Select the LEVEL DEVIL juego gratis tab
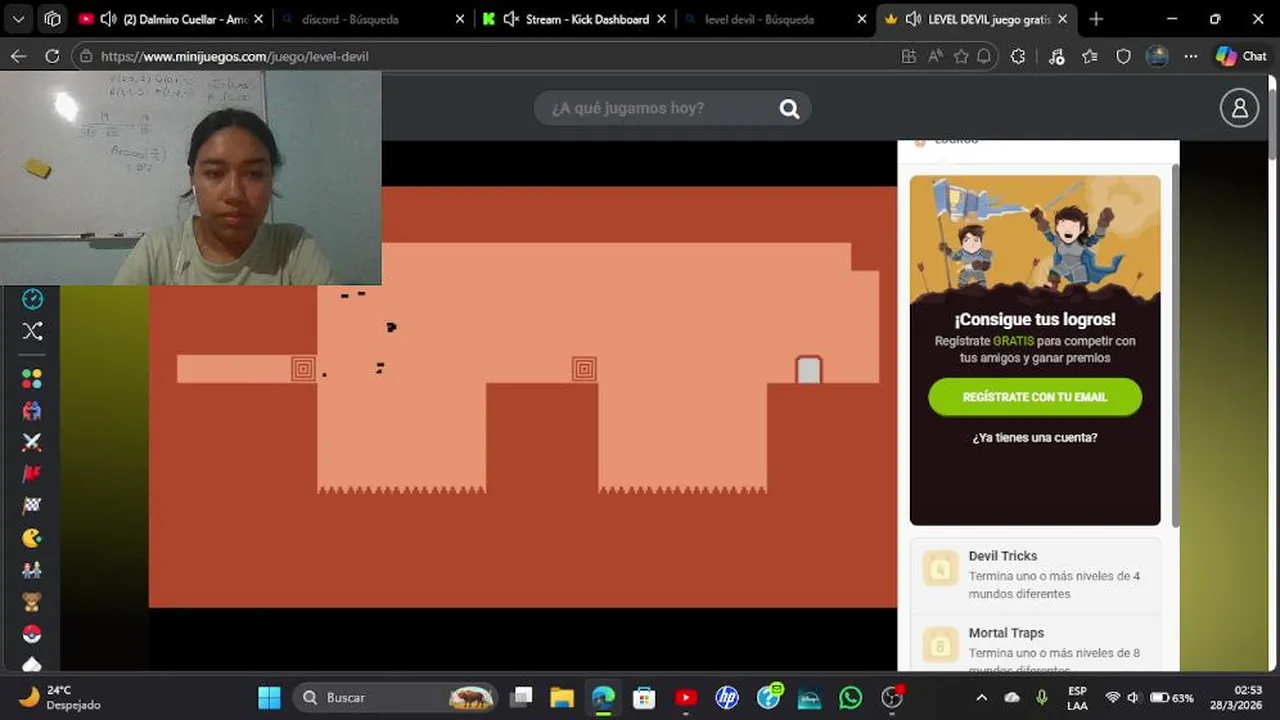 pos(976,19)
